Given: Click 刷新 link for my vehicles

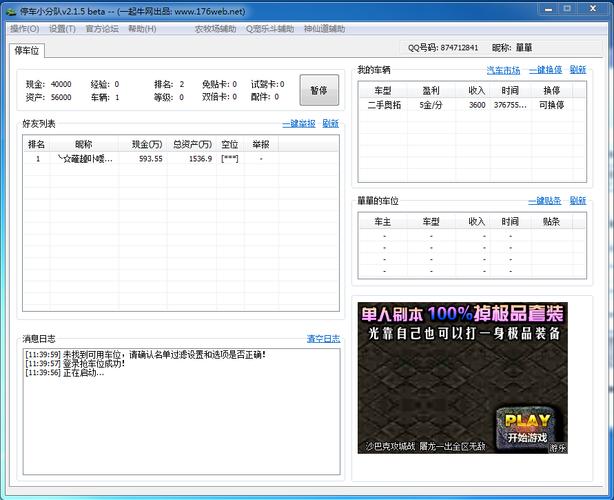Looking at the screenshot, I should click(578, 70).
